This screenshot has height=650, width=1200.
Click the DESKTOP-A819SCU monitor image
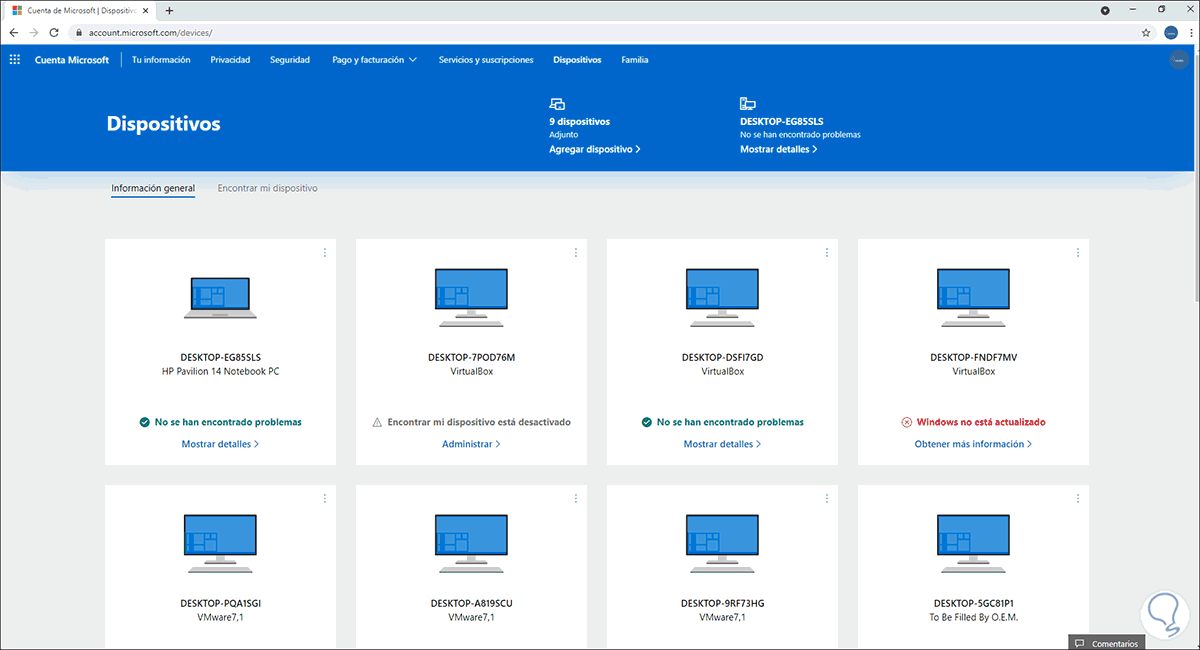coord(471,543)
